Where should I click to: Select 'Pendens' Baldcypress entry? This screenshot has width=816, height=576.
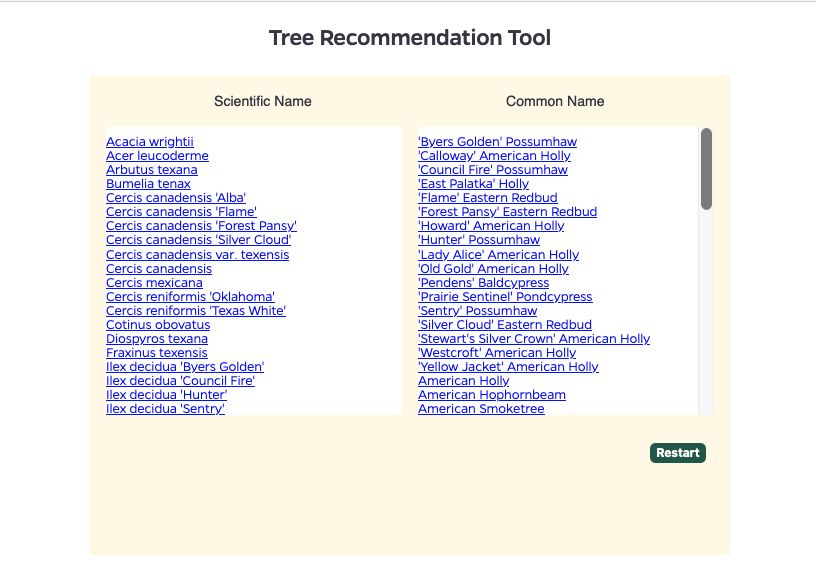point(483,283)
